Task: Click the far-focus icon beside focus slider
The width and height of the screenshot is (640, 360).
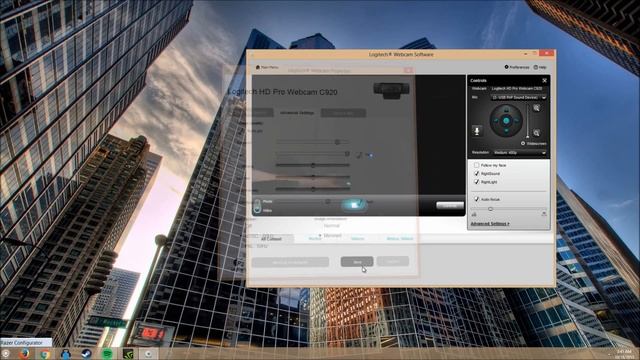Action: [x=544, y=214]
